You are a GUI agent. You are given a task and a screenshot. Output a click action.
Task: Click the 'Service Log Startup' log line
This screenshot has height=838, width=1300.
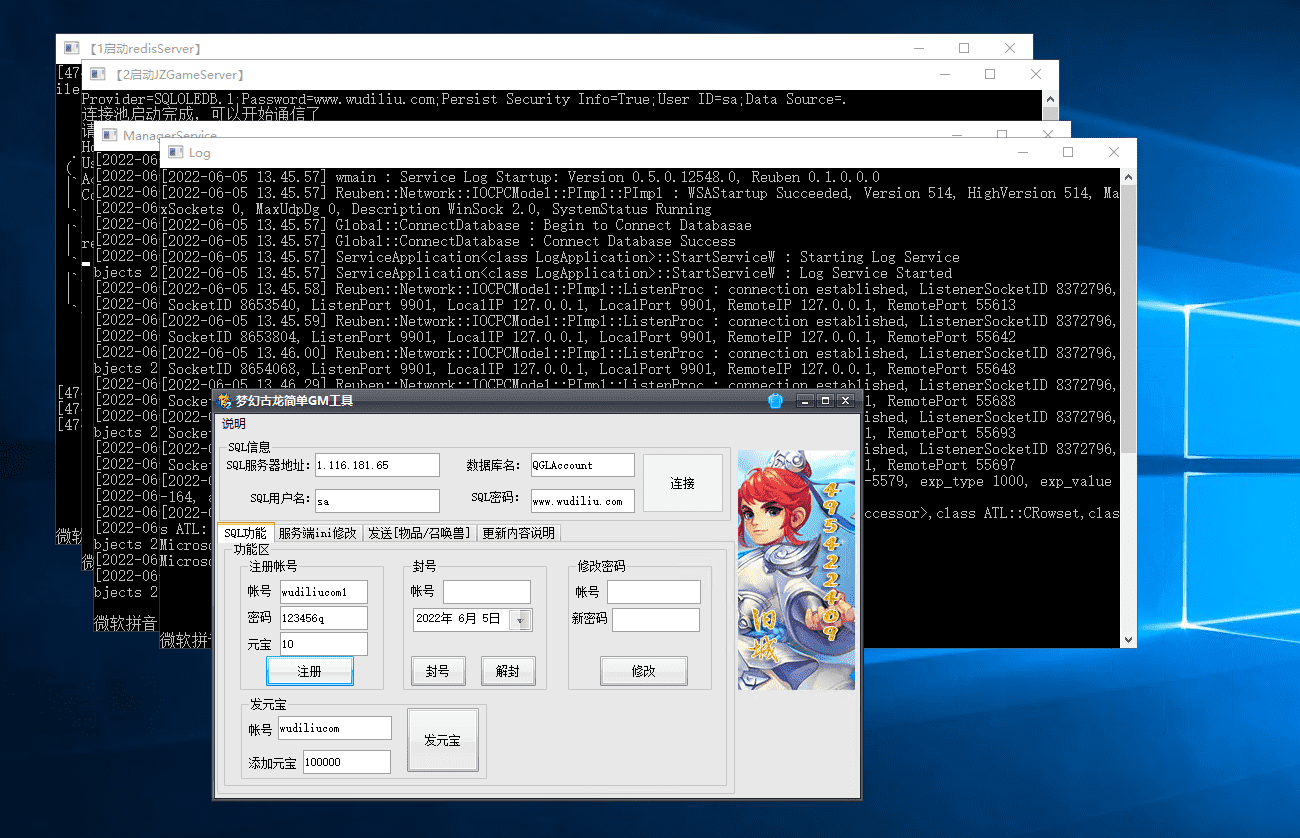tap(520, 177)
